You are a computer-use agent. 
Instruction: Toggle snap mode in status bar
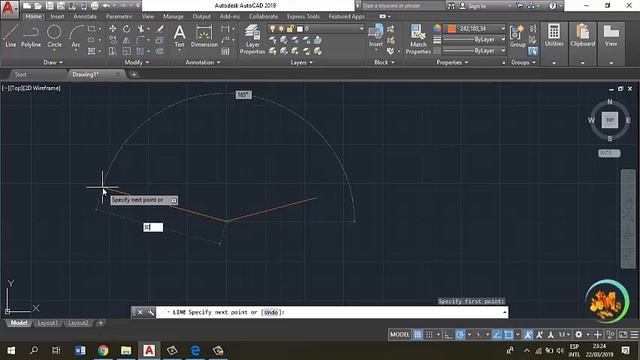click(x=429, y=335)
